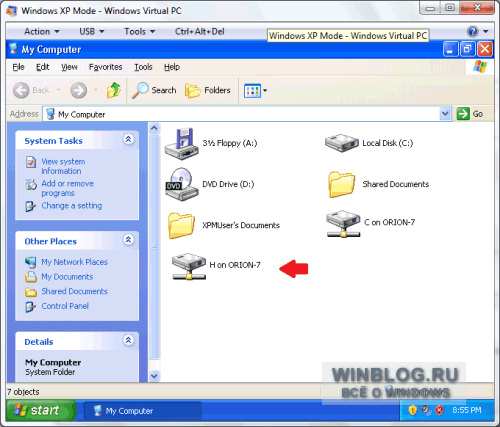Viewport: 500px width, 427px height.
Task: Open the USB dropdown menu
Action: 92,32
